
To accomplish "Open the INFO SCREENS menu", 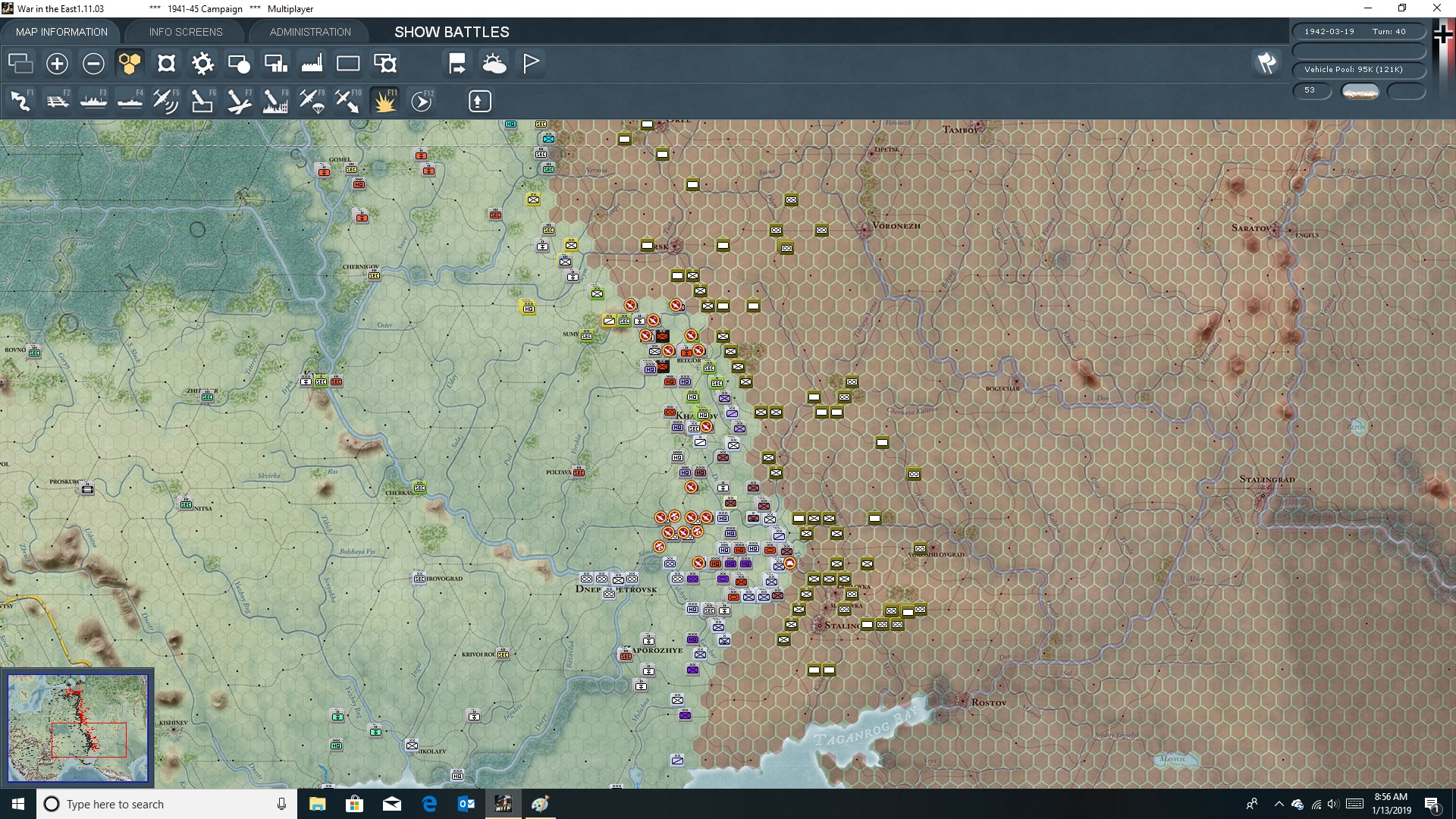I will 185,32.
